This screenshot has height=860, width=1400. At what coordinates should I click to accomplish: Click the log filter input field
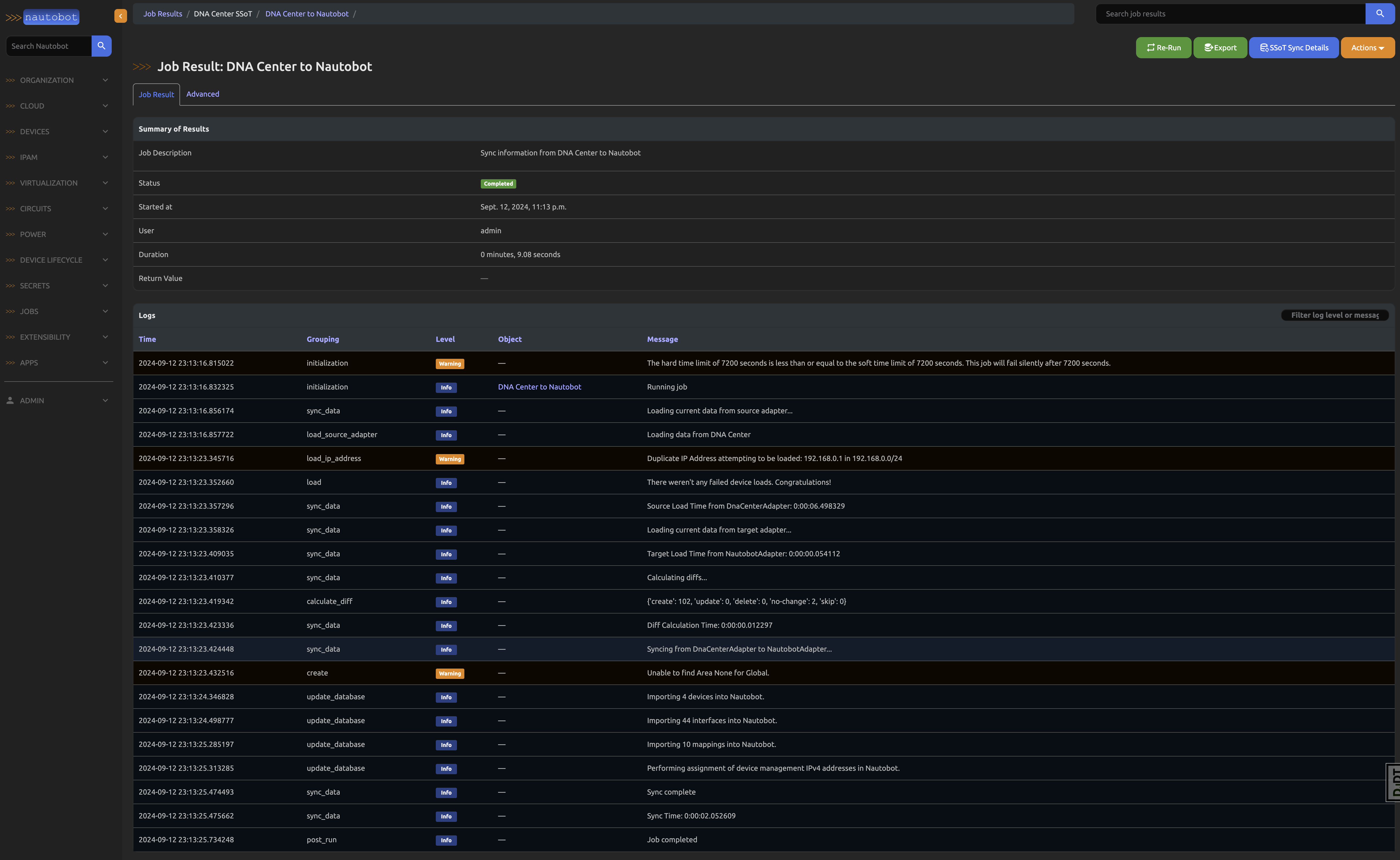pos(1334,315)
